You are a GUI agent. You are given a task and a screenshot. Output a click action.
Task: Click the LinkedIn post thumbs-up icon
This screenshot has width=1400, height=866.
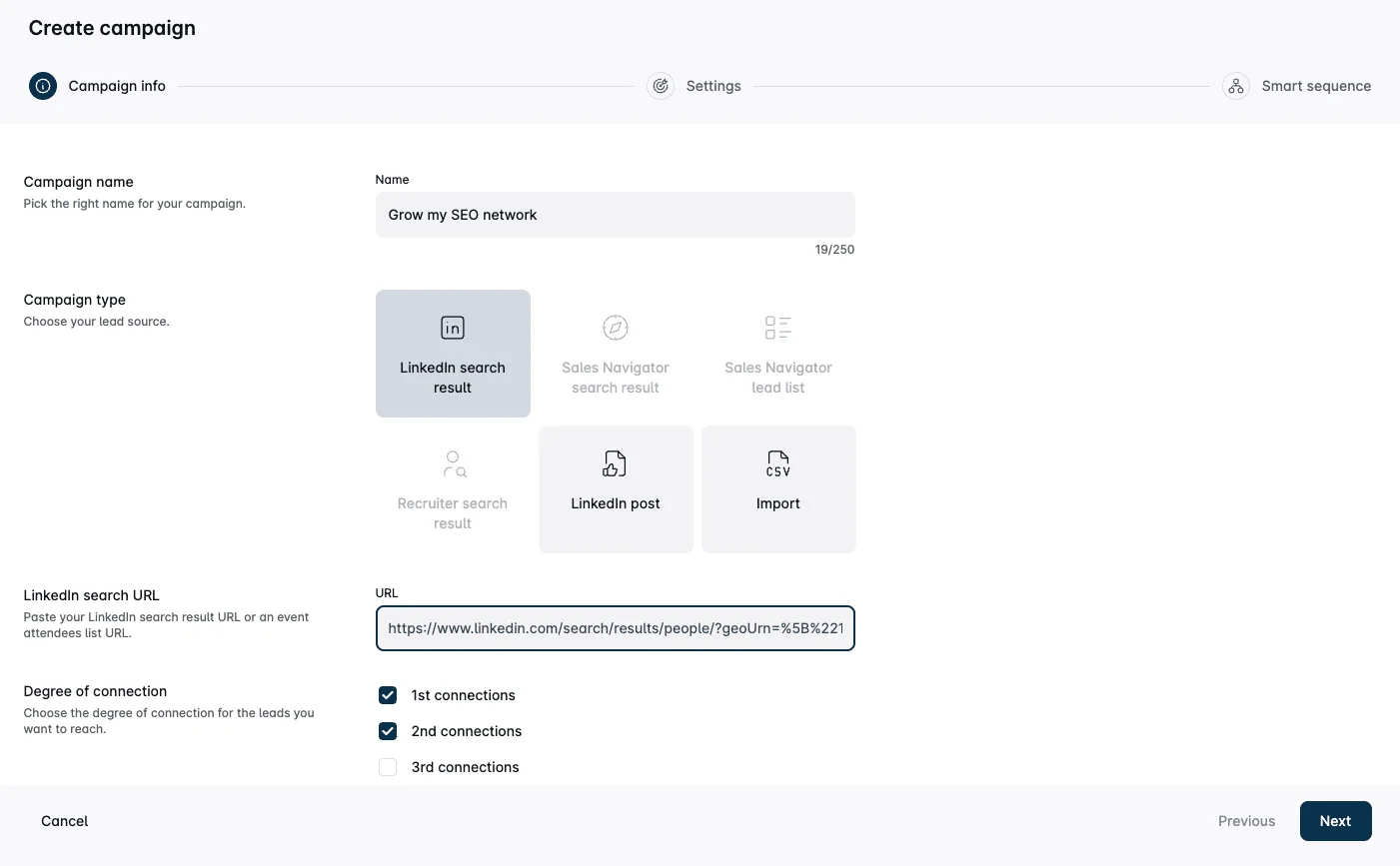pos(616,463)
